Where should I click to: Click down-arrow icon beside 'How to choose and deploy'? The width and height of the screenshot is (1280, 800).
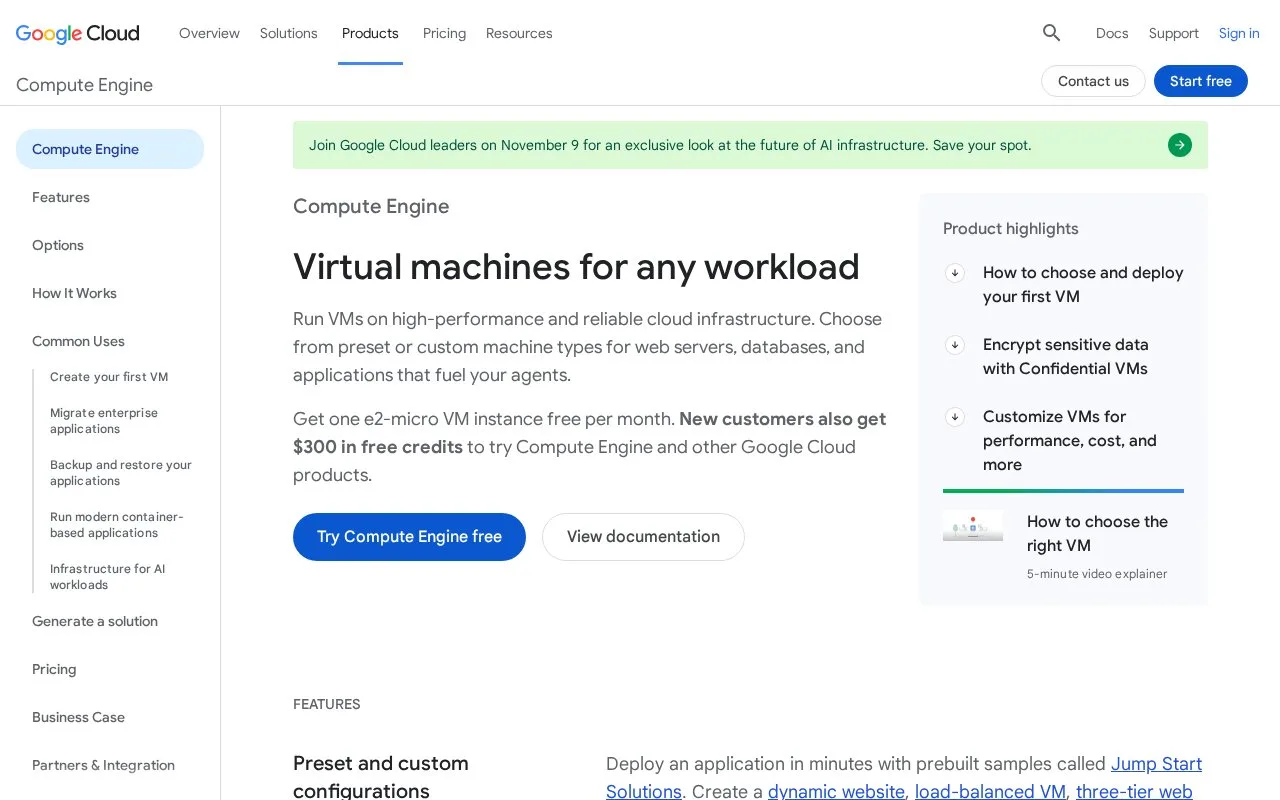coord(955,273)
